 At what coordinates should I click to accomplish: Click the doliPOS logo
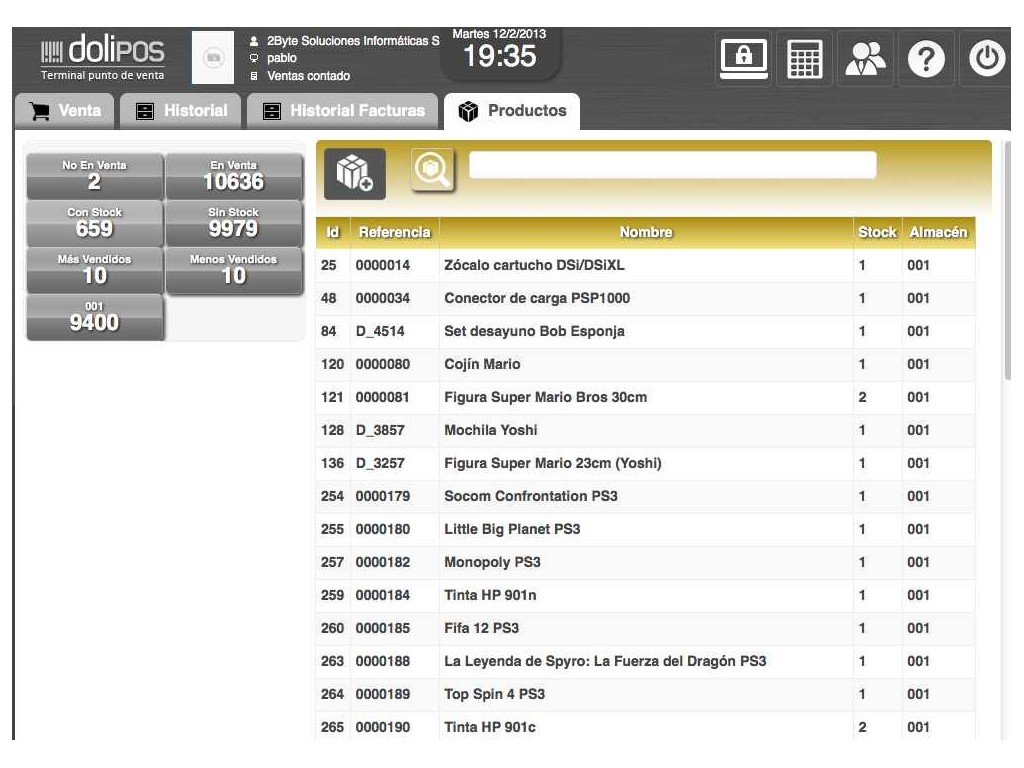[x=103, y=57]
